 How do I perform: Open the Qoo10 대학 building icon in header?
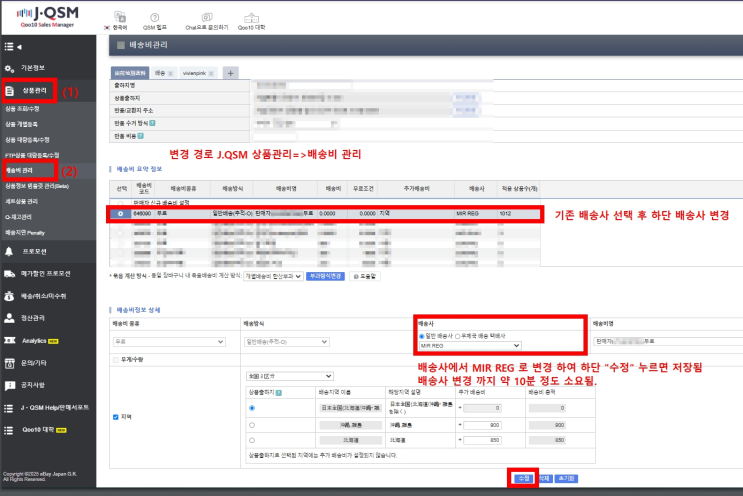[x=251, y=18]
